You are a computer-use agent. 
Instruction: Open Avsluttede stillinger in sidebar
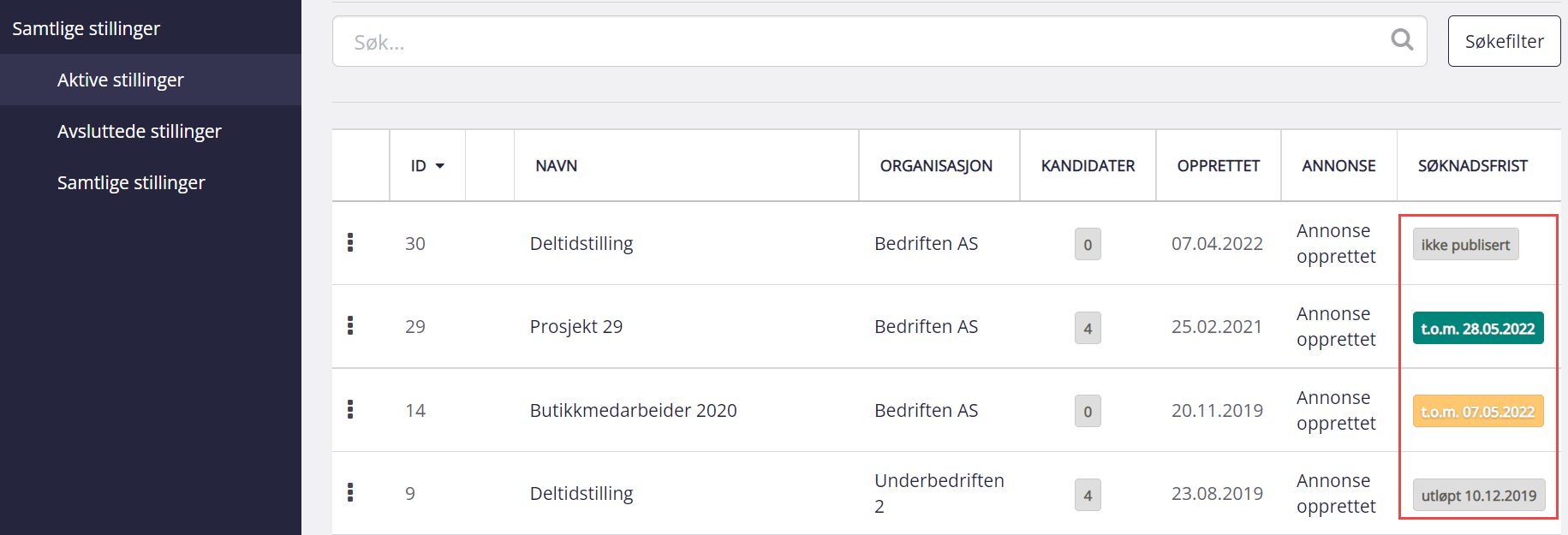[x=140, y=131]
